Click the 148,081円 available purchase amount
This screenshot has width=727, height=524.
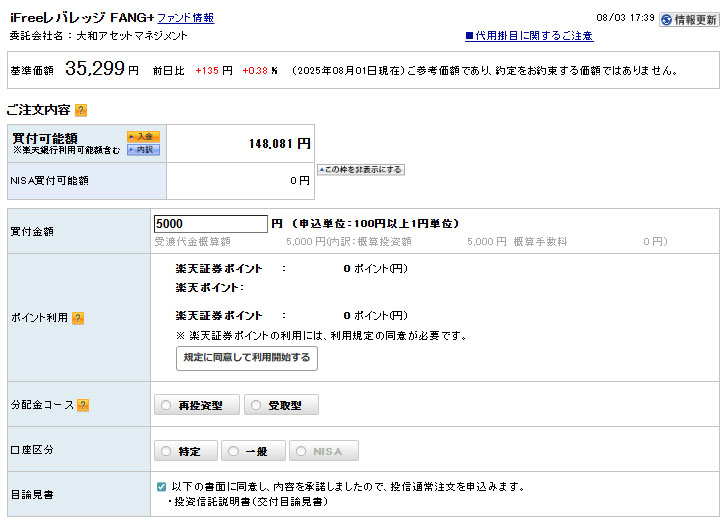(x=279, y=144)
